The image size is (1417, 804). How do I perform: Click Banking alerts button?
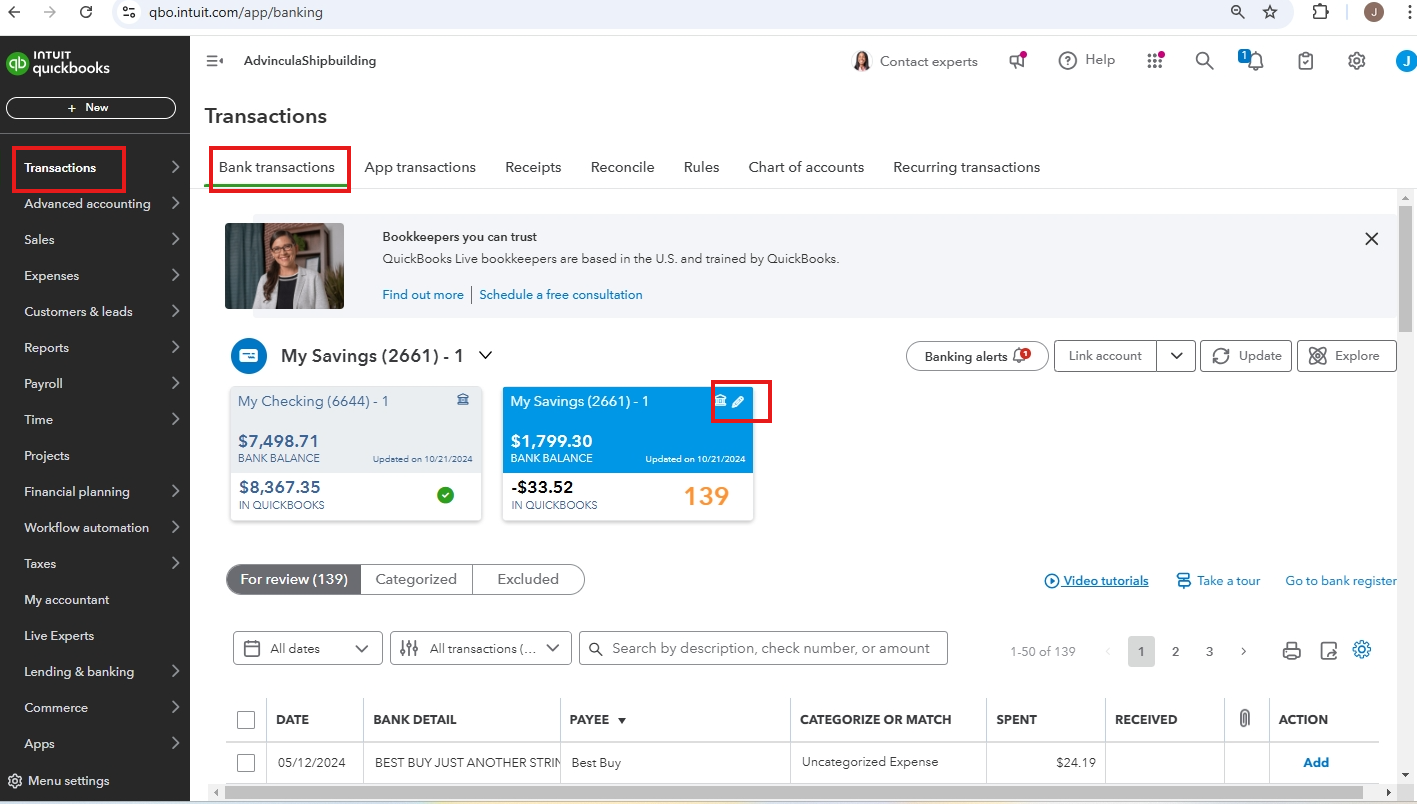(977, 356)
